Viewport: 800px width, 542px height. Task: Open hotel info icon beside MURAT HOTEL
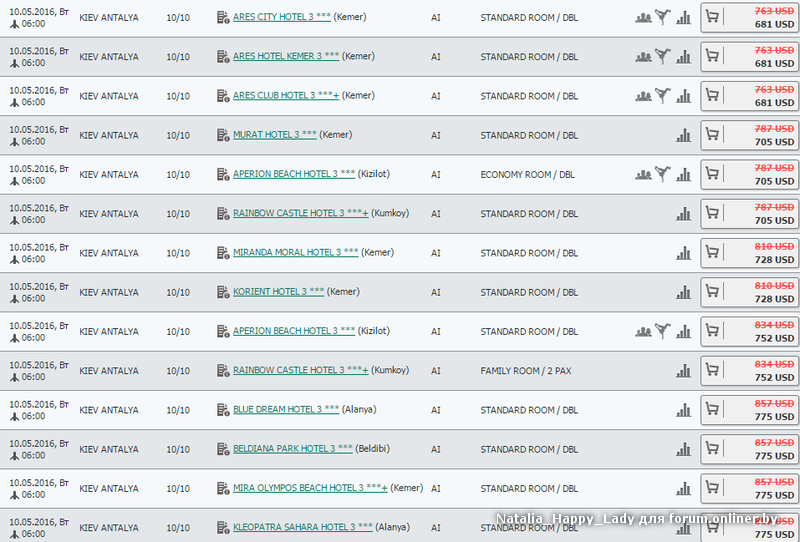click(223, 135)
